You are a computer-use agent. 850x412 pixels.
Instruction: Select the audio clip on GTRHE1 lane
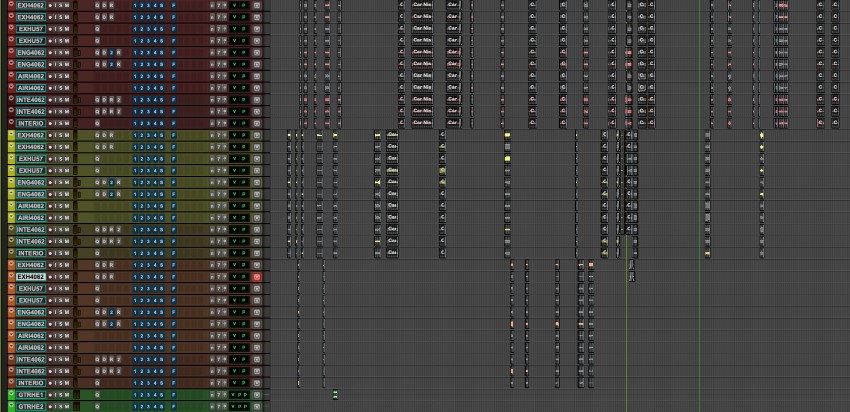click(x=336, y=395)
